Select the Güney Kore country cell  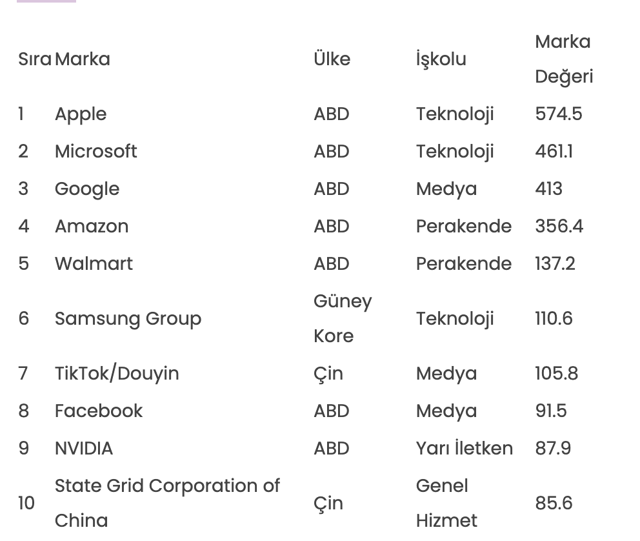pos(342,319)
